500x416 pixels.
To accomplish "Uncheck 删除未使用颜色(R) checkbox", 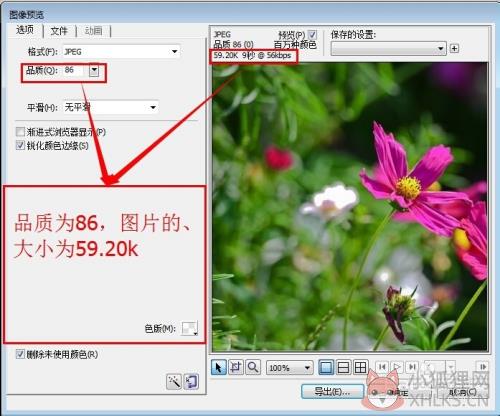I will (x=20, y=354).
